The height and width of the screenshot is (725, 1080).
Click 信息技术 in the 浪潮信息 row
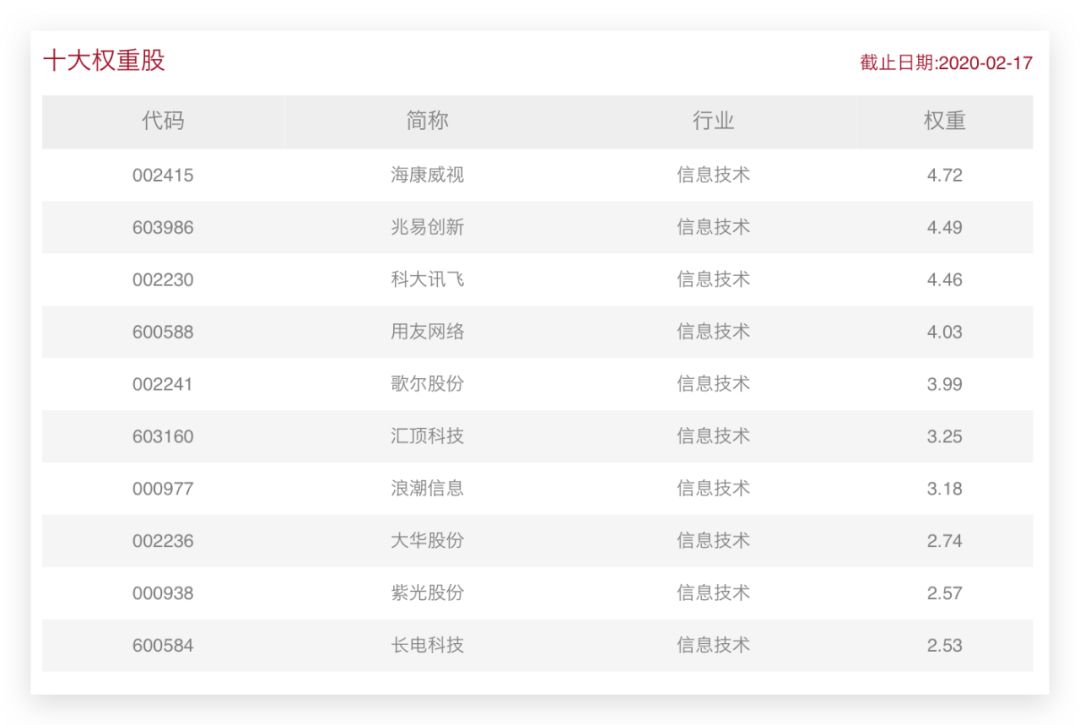[x=713, y=489]
